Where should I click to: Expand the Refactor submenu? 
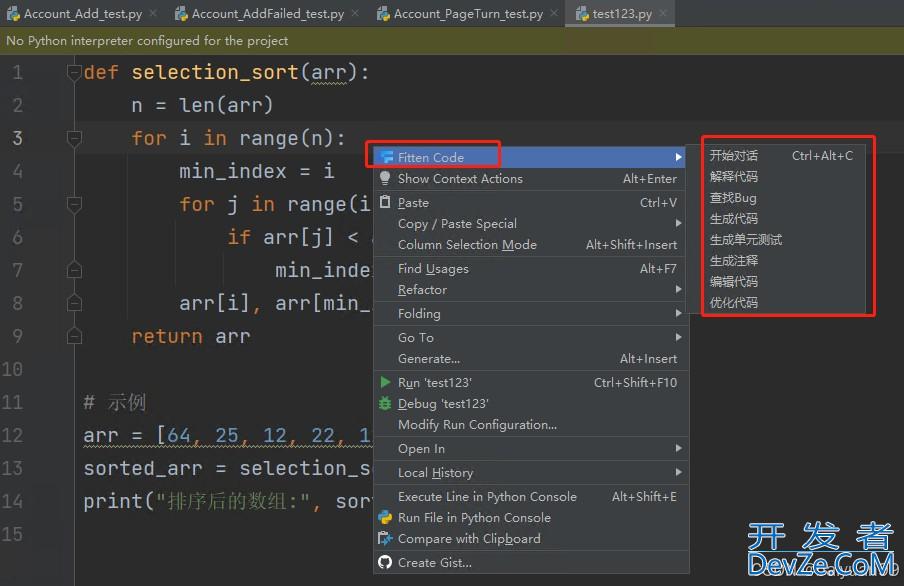tap(529, 290)
